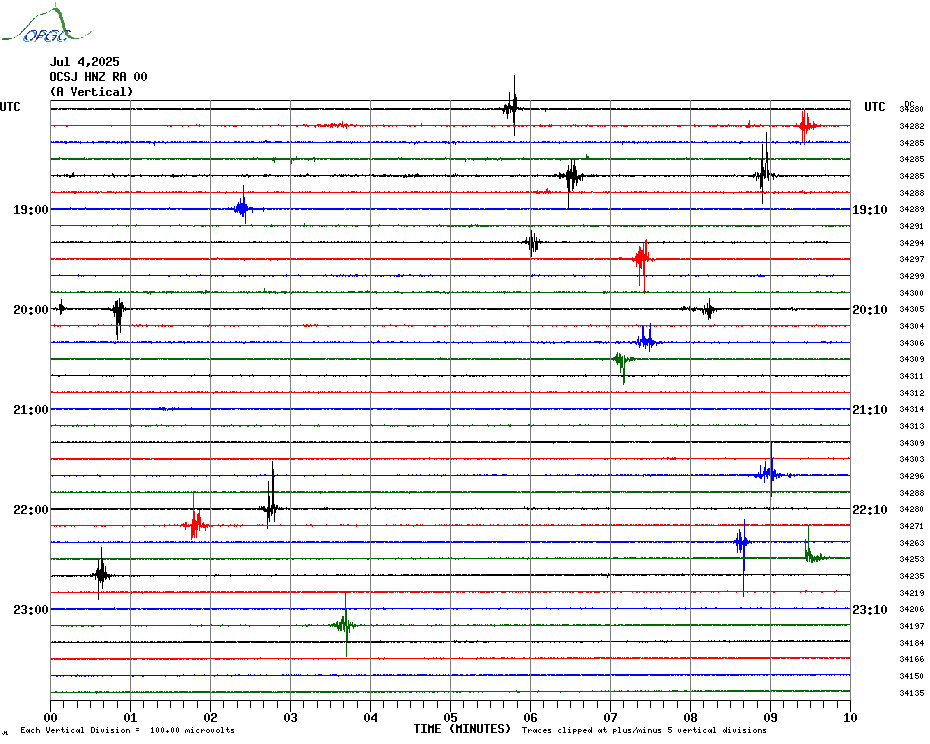Viewport: 930px width, 744px height.
Task: Click the DC value 34299
Action: tap(912, 276)
